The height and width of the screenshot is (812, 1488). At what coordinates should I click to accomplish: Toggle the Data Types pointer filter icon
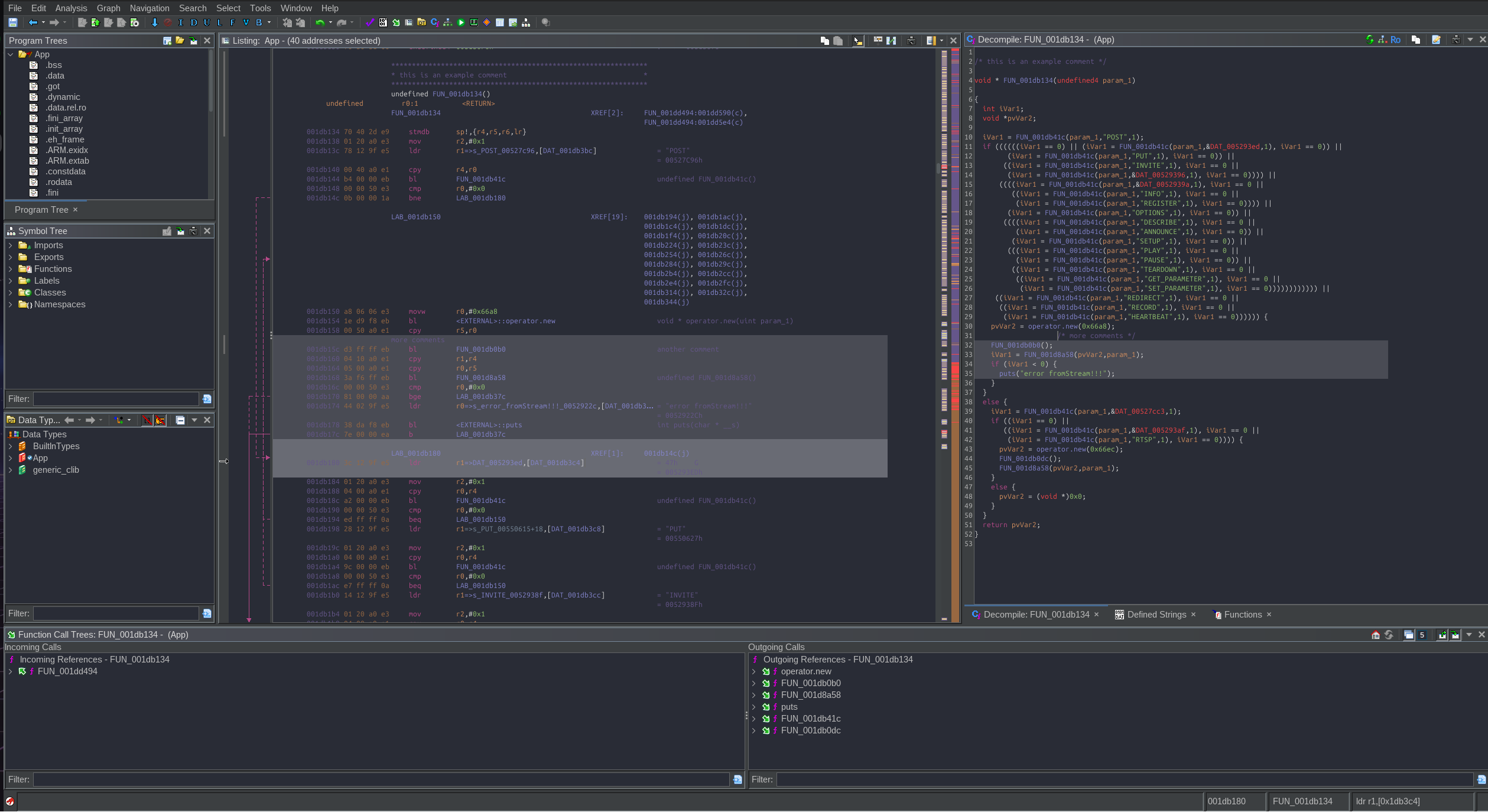click(160, 420)
